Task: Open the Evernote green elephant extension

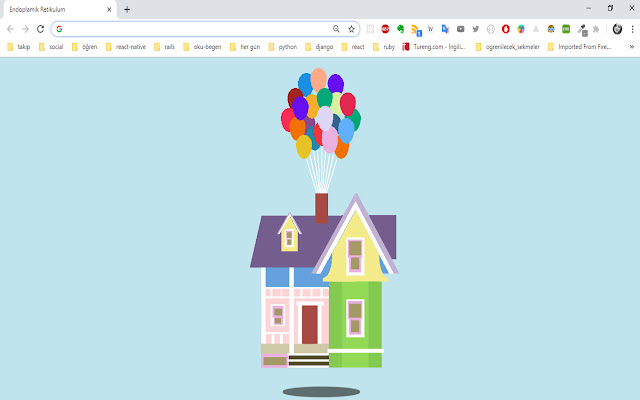Action: click(400, 29)
